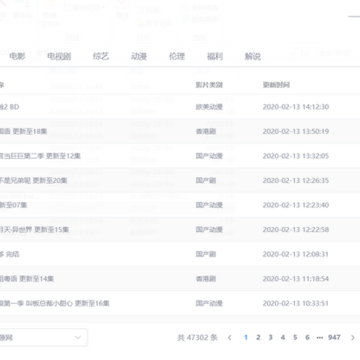Screen dimensions: 360x360
Task: Jump to last page 947
Action: click(334, 338)
